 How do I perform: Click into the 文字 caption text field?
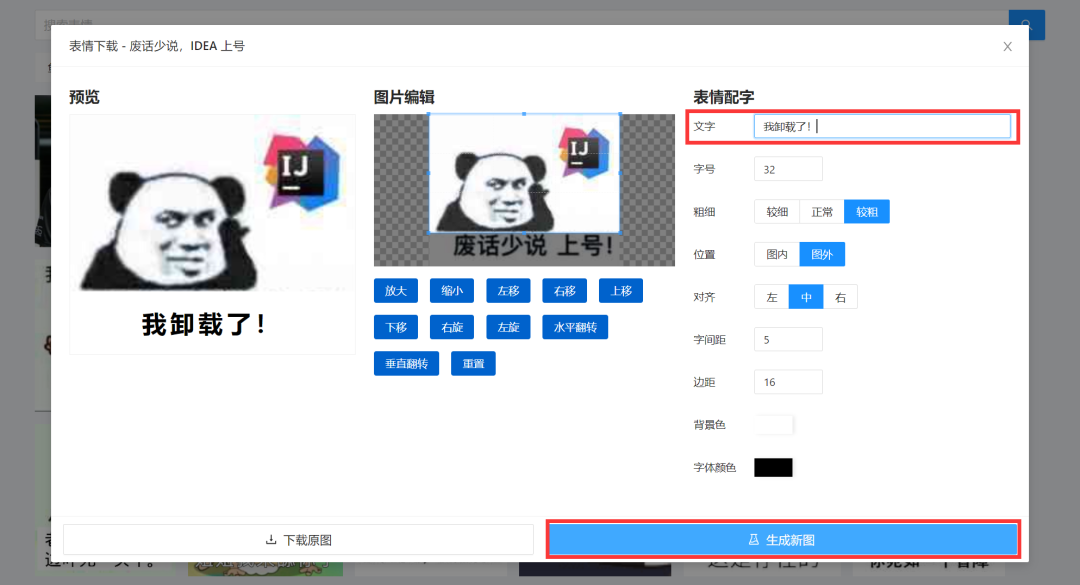click(882, 127)
